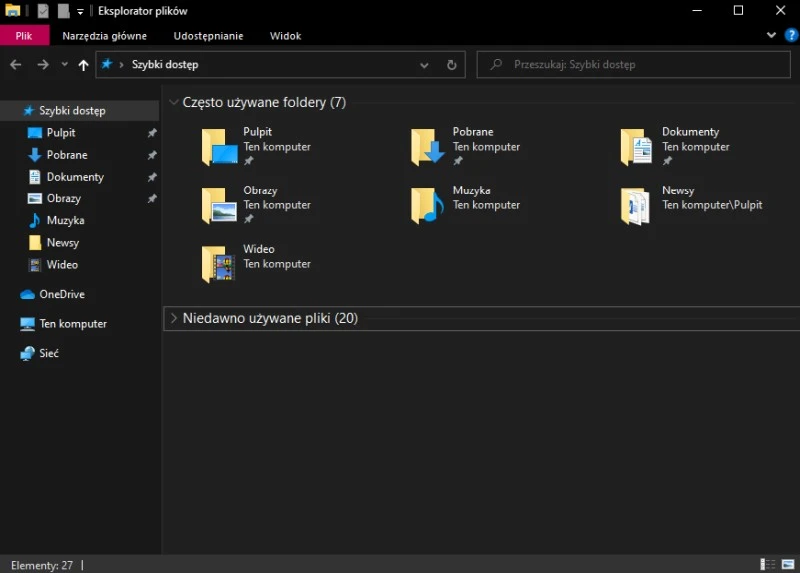Focus the Przeszukaj: Szybki dostęp search box

pyautogui.click(x=633, y=65)
